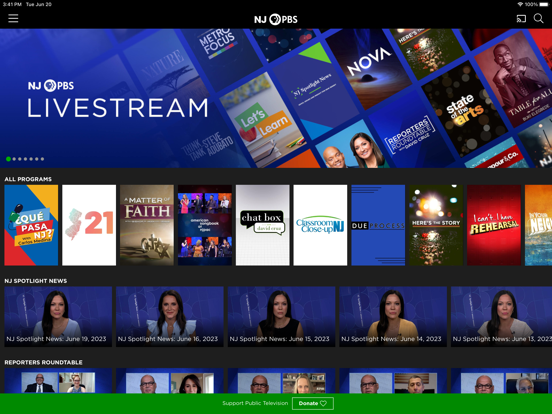Tap the NJ PBS logo in header
The width and height of the screenshot is (552, 414).
(276, 19)
